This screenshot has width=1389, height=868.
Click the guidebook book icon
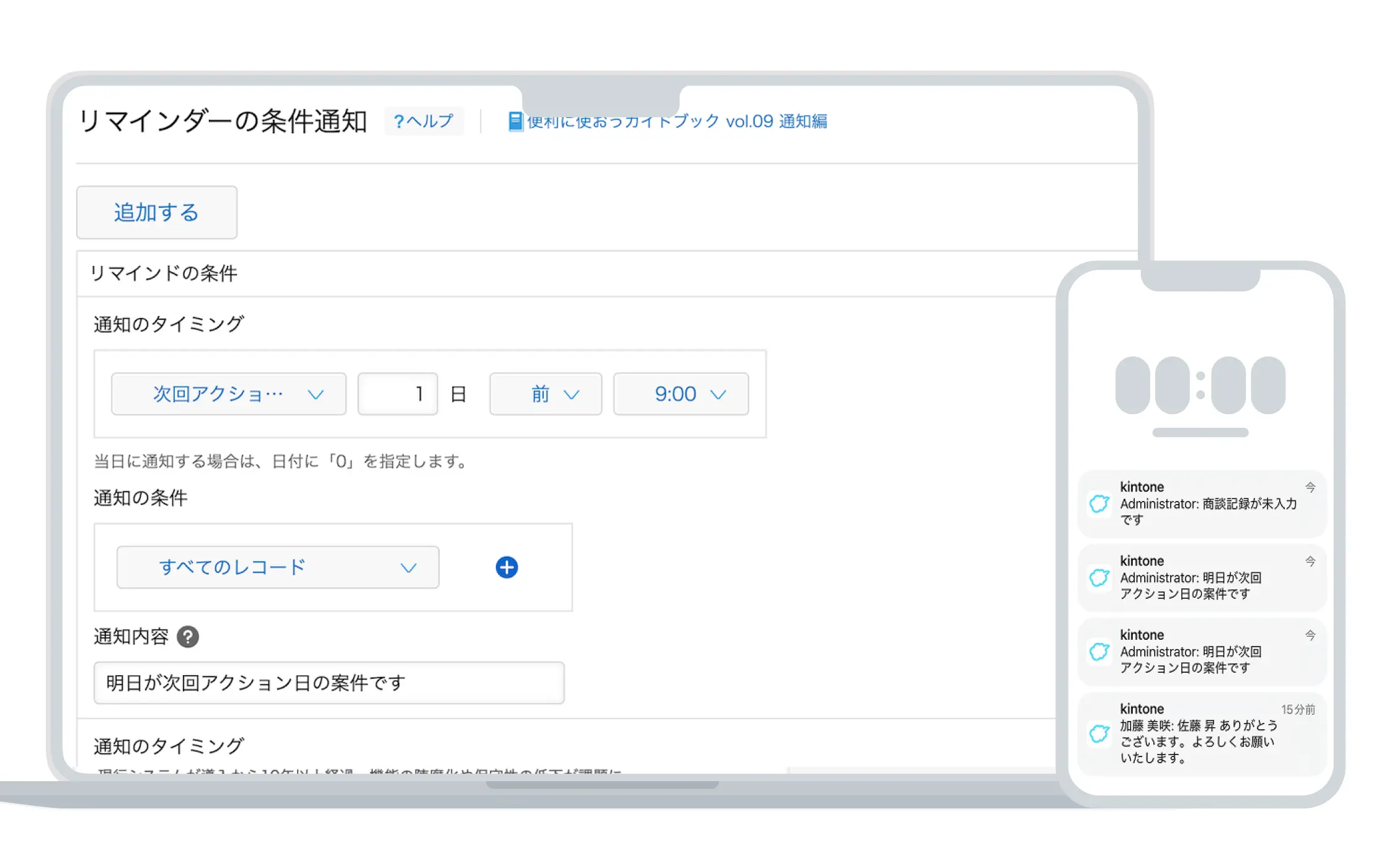pos(515,121)
